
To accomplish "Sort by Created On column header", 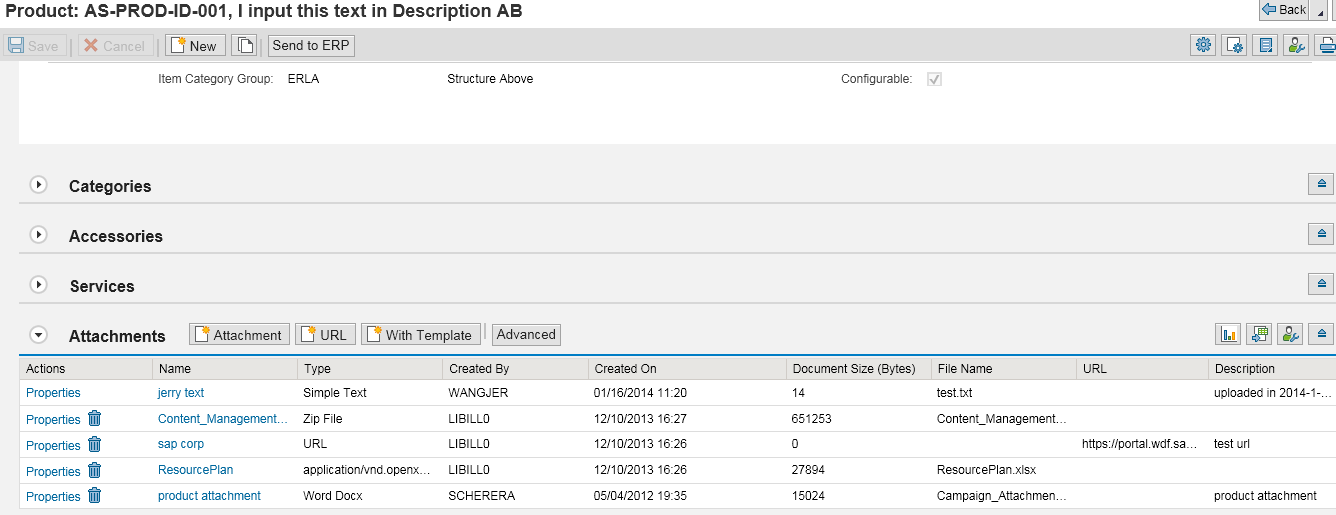I will pos(626,369).
